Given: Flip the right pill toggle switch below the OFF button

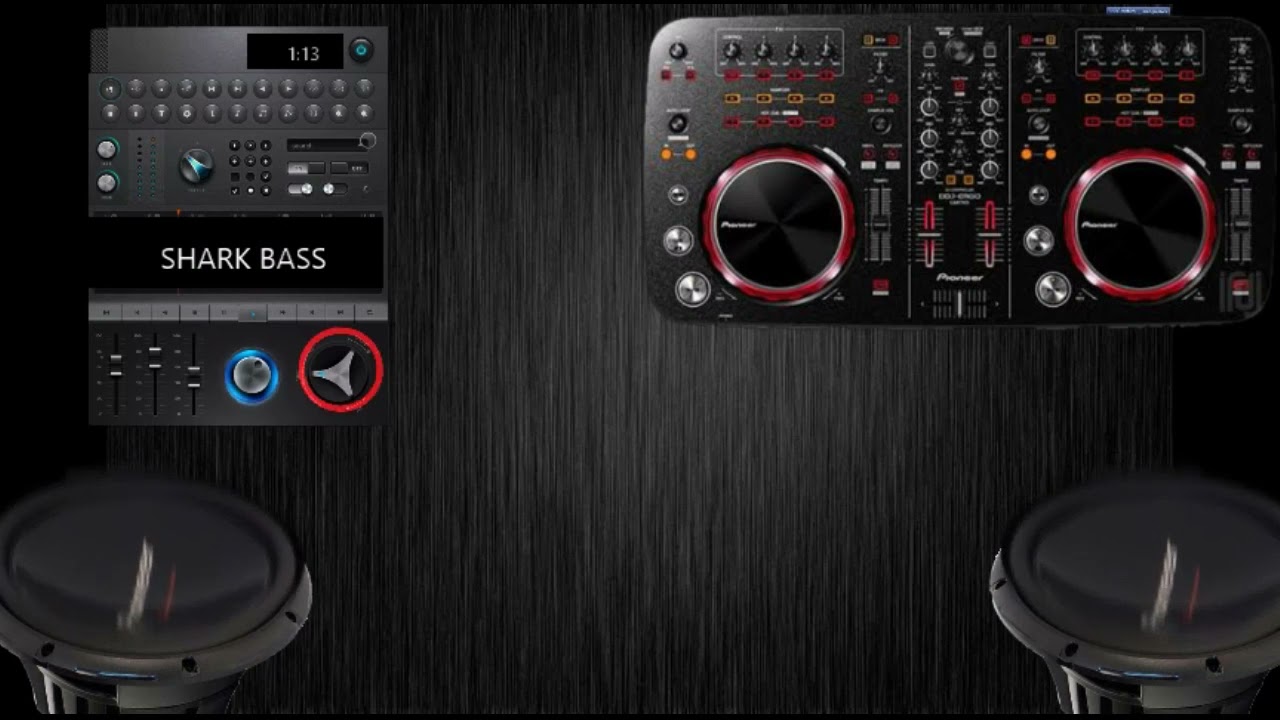Looking at the screenshot, I should (335, 189).
